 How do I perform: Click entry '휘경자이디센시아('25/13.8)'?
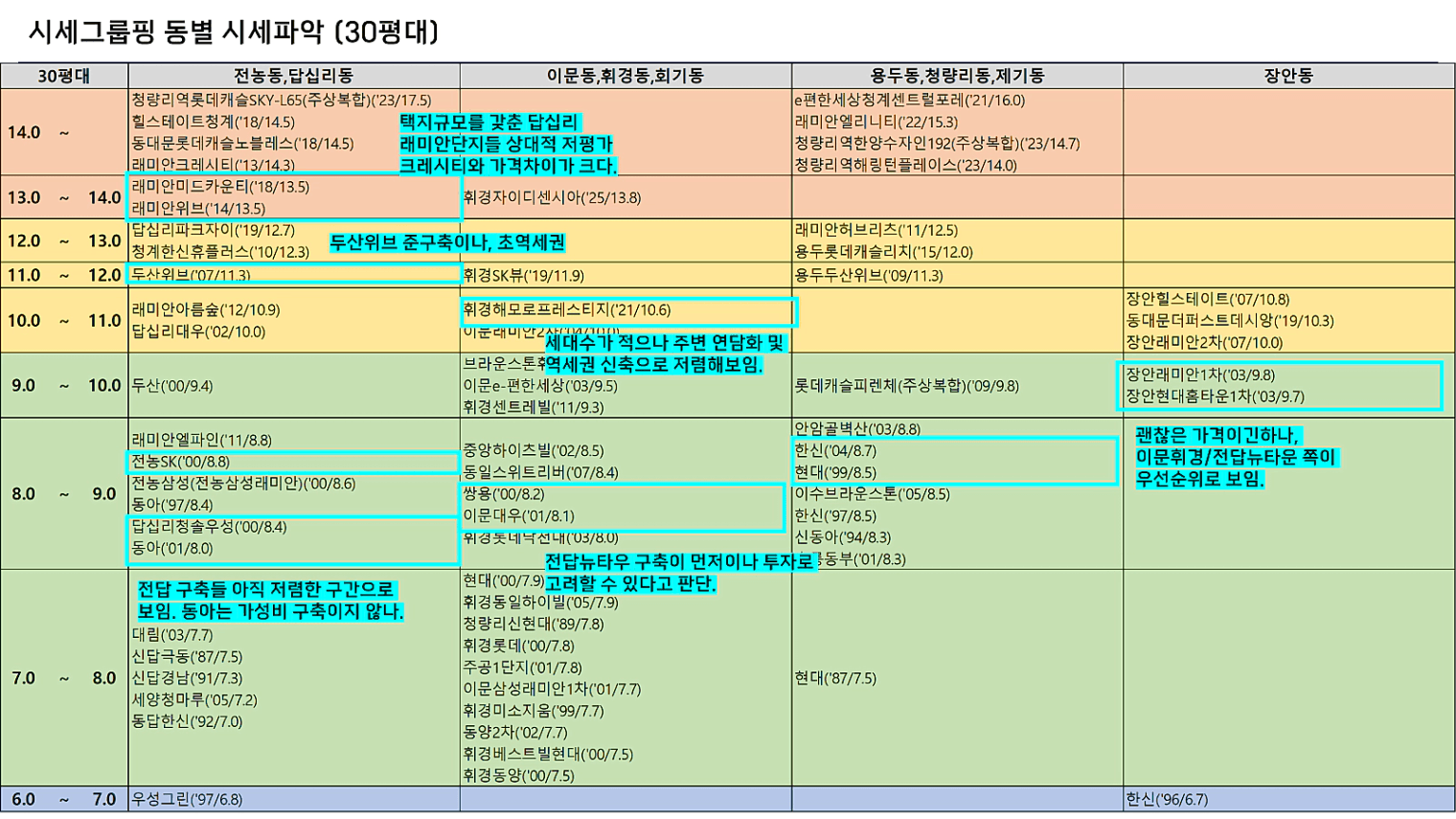pos(552,197)
